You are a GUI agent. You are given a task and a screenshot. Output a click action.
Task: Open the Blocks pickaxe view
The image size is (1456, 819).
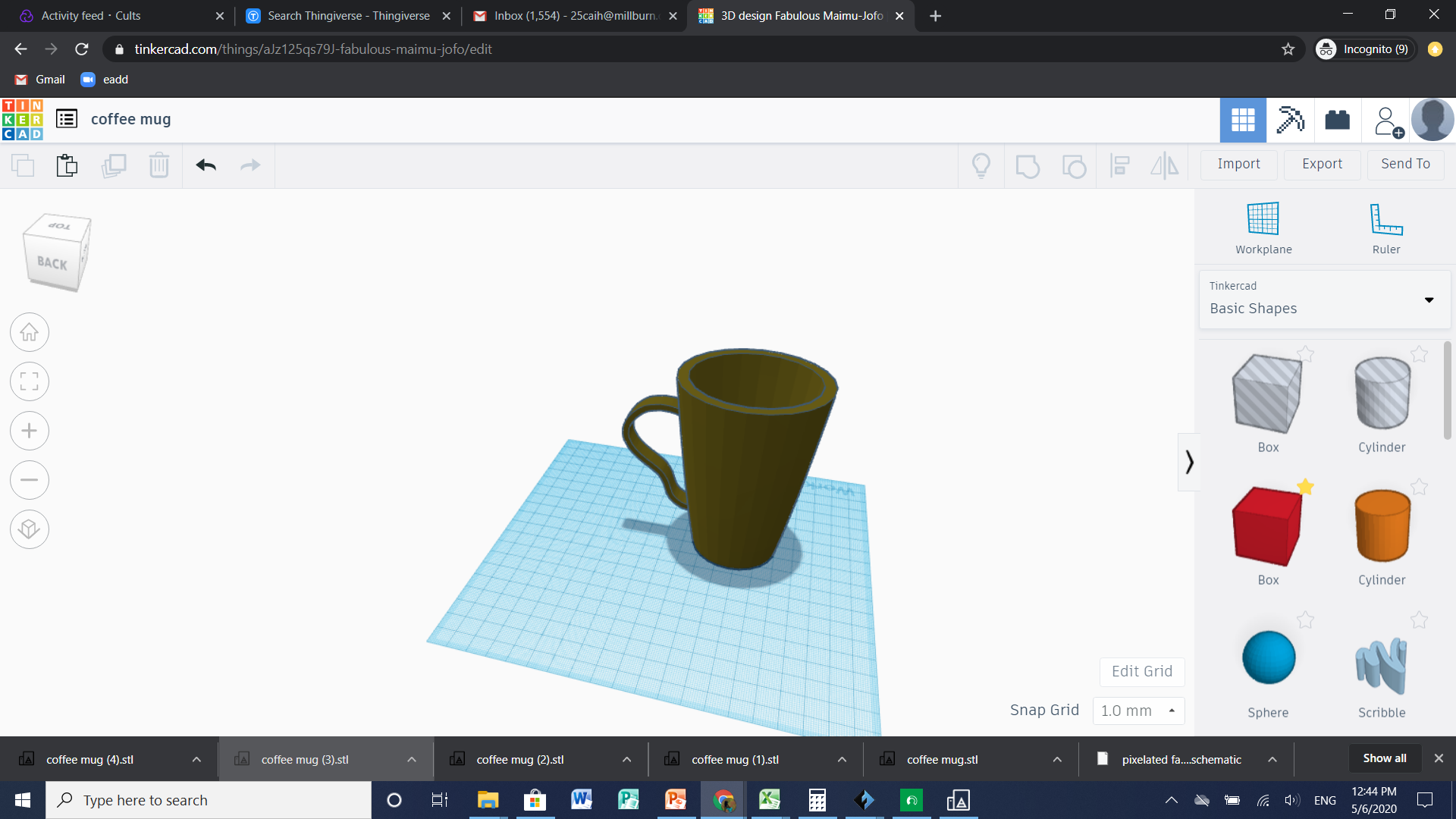point(1290,120)
